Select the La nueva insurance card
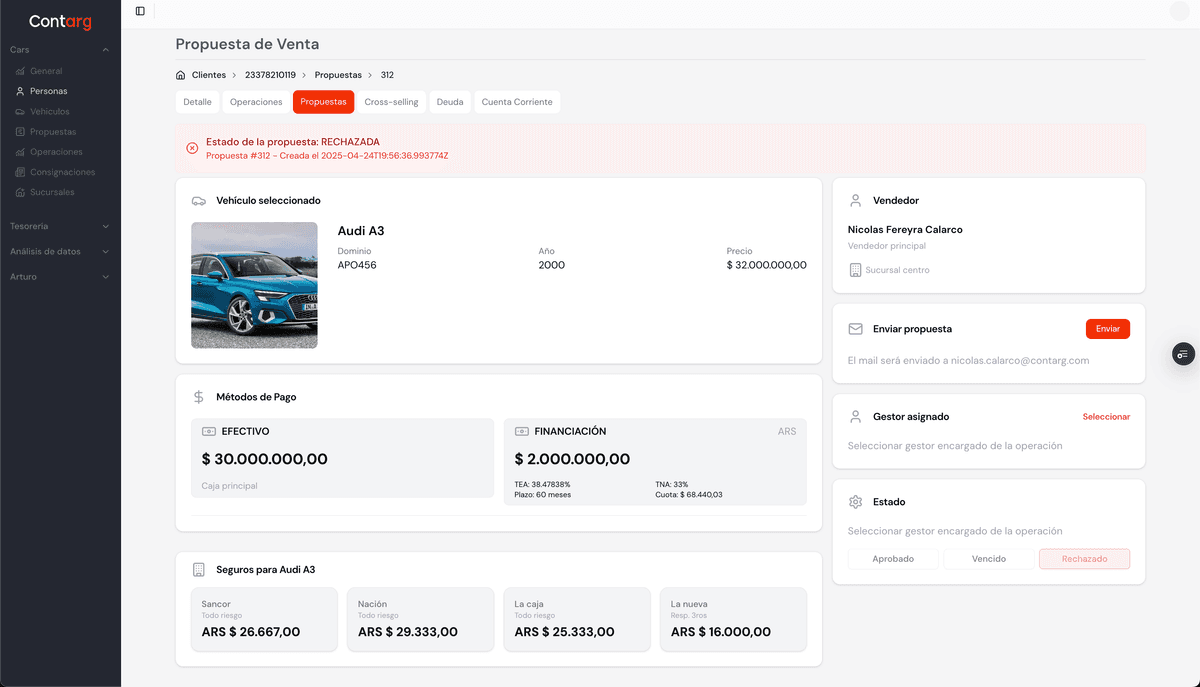Viewport: 1200px width, 687px height. point(733,620)
